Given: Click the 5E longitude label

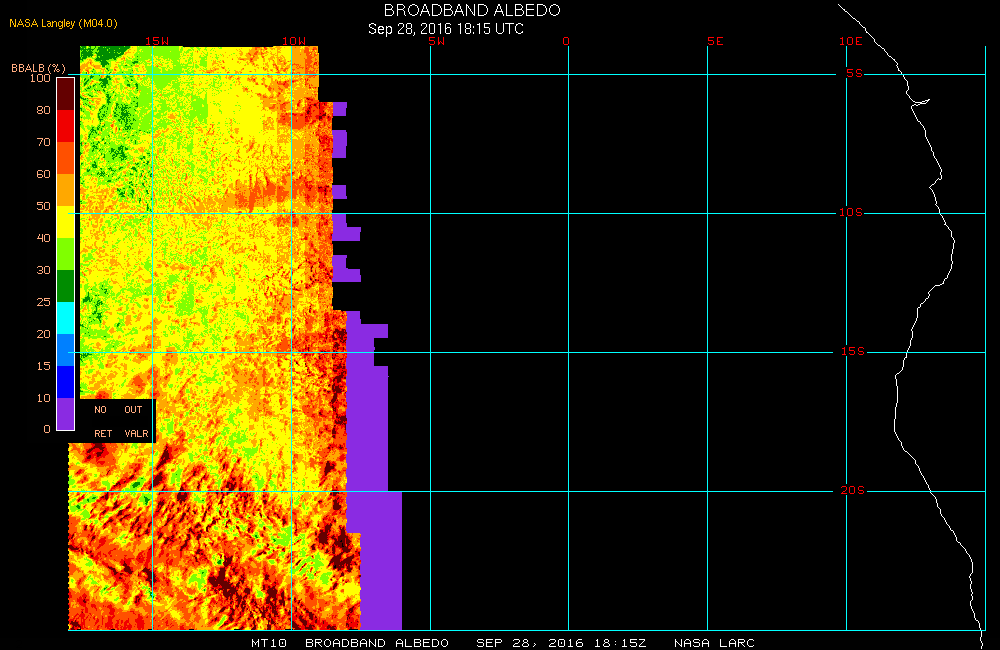Looking at the screenshot, I should click(x=716, y=41).
